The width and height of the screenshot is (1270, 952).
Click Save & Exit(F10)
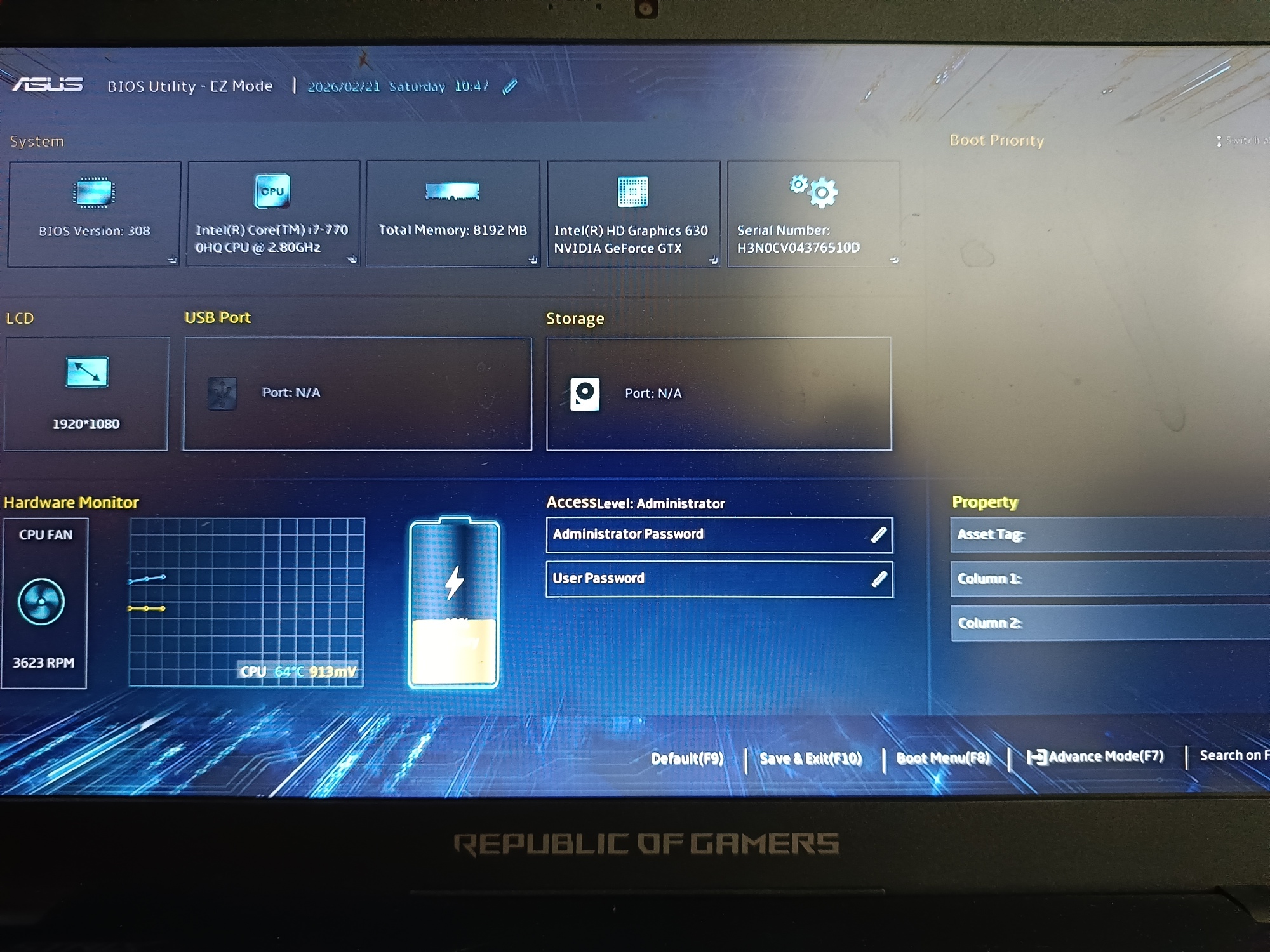810,758
